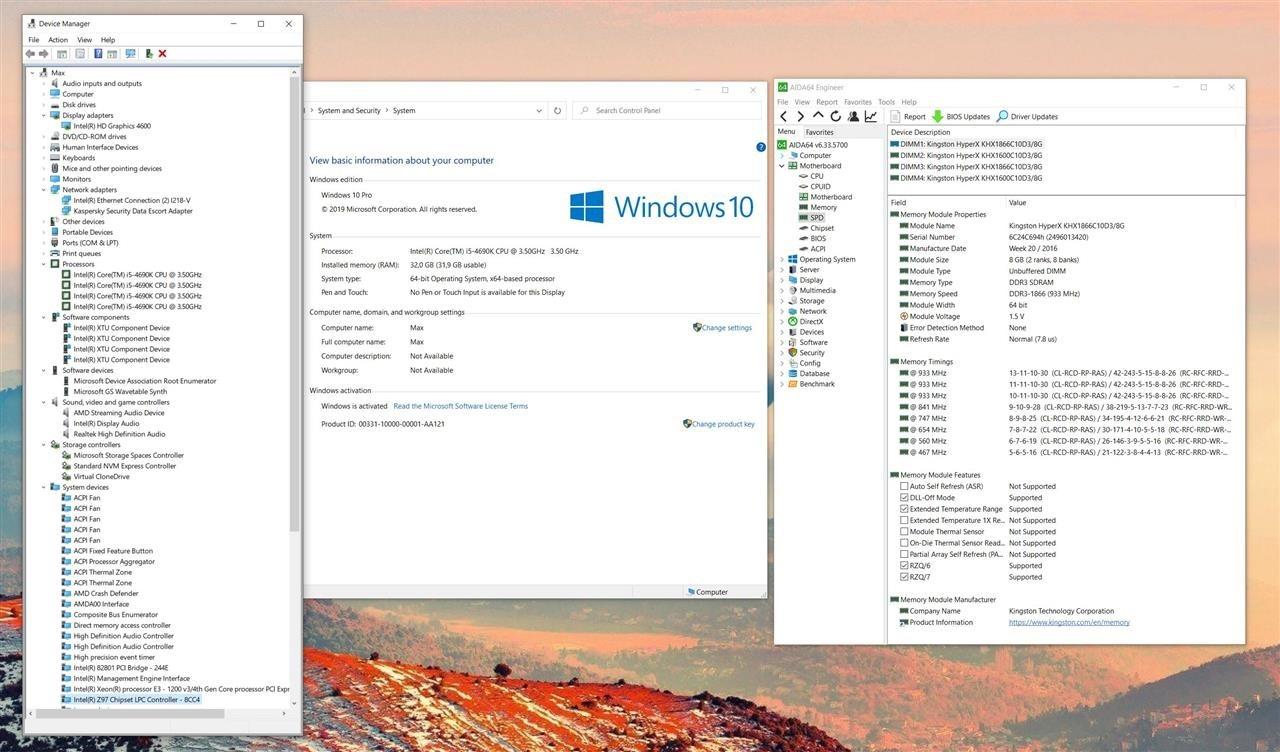The height and width of the screenshot is (752, 1280).
Task: Open the Report menu in AIDA64
Action: pos(826,102)
